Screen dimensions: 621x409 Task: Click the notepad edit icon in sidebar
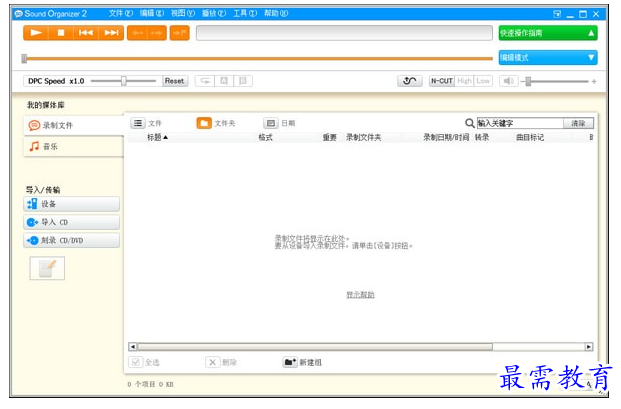pos(48,268)
